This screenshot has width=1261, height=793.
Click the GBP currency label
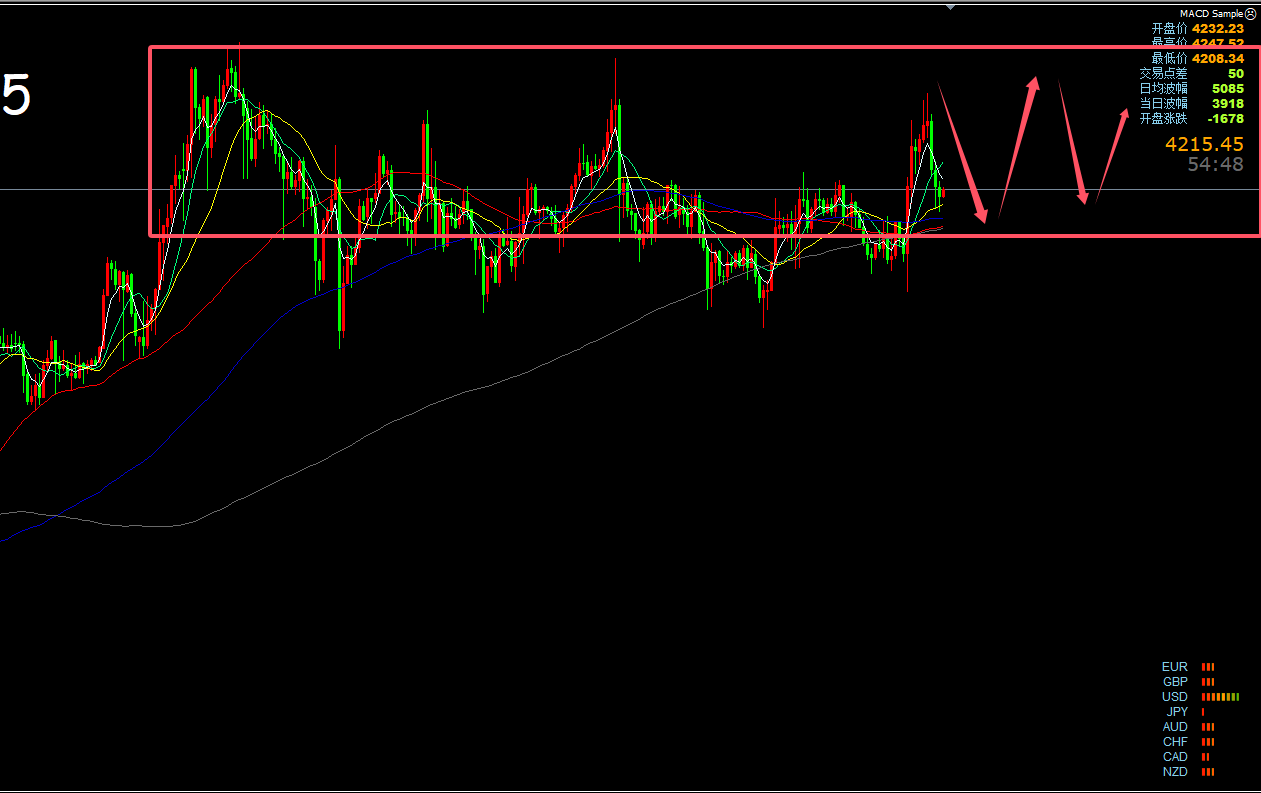click(1175, 682)
